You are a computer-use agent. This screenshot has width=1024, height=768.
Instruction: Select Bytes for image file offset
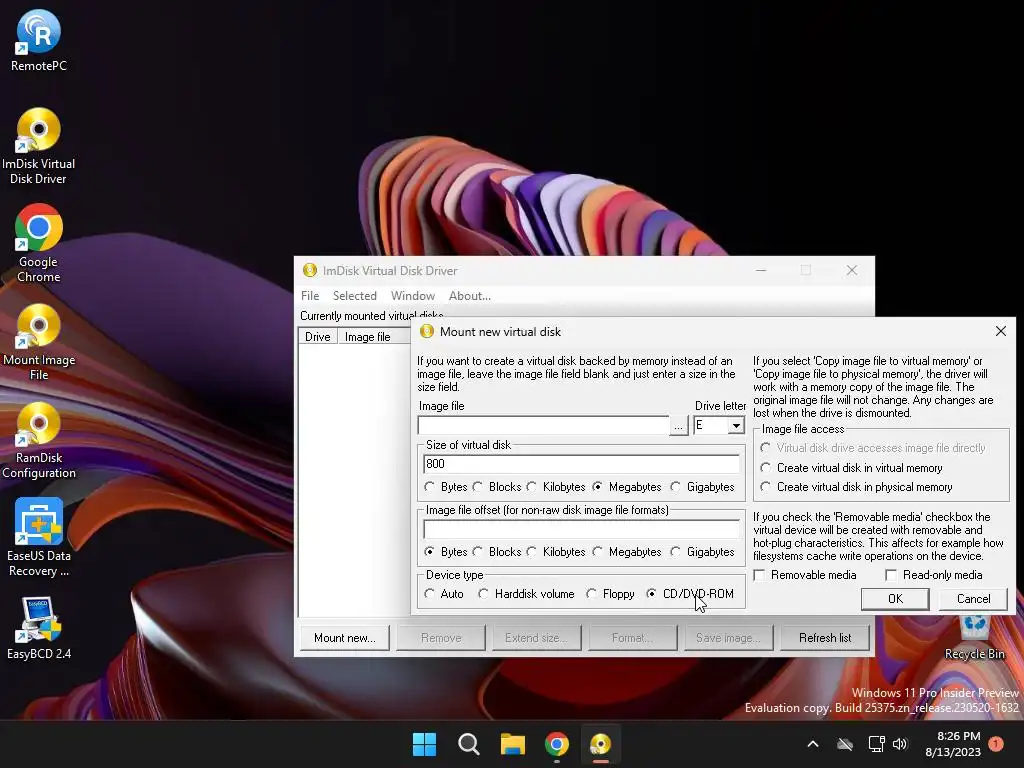(446, 552)
